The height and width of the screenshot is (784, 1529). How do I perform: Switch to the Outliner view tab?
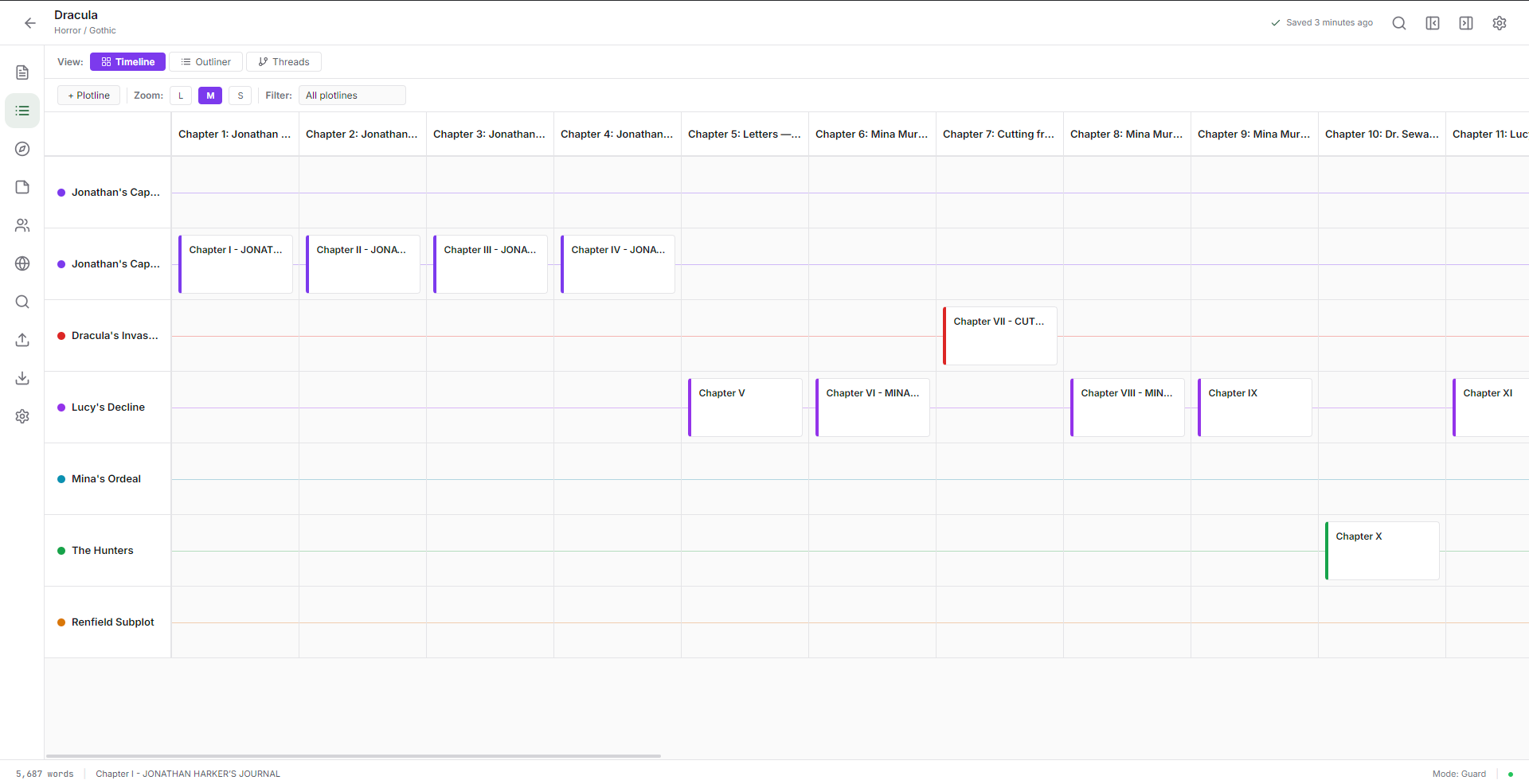click(x=205, y=62)
